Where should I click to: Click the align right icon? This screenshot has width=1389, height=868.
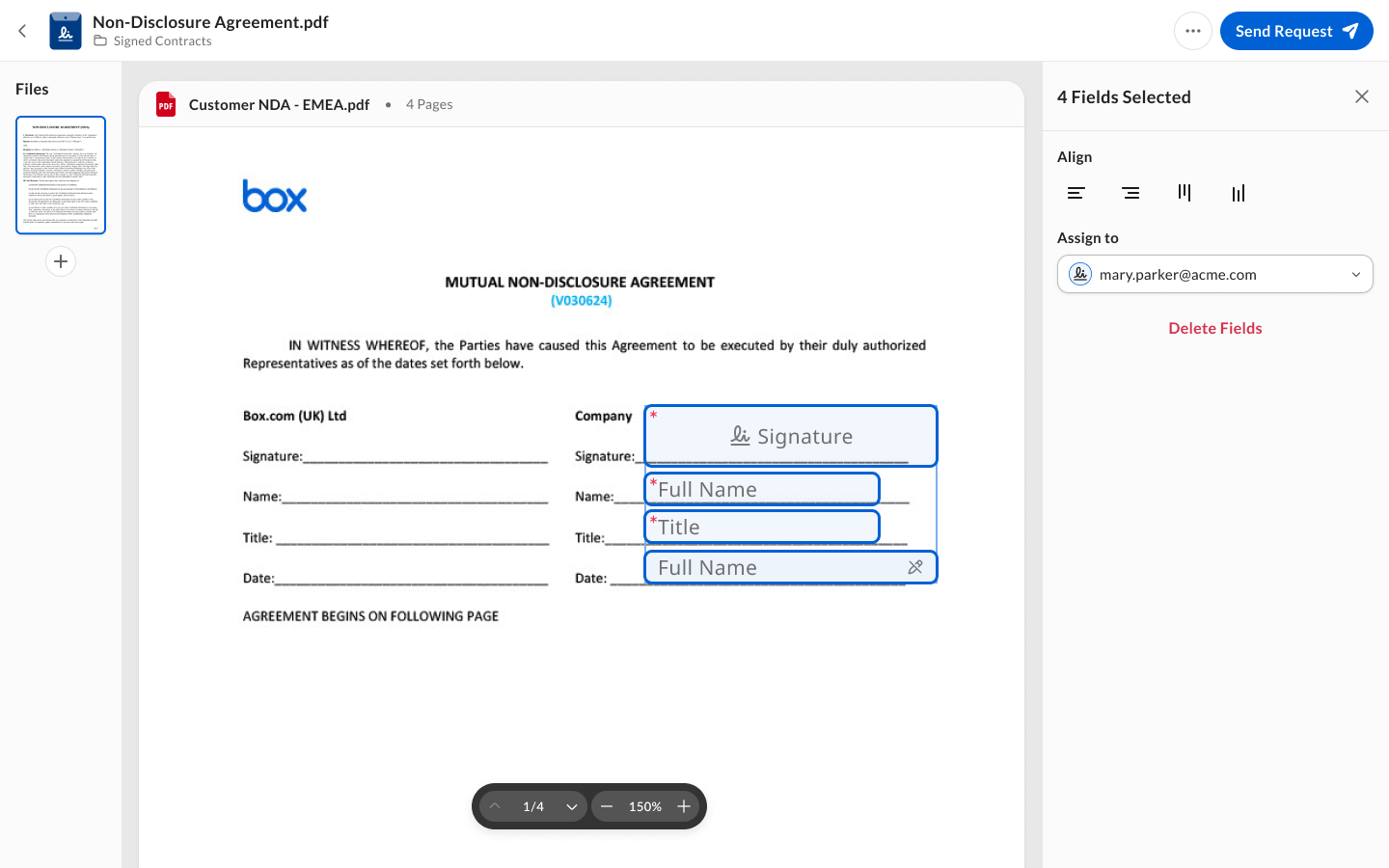(x=1130, y=193)
